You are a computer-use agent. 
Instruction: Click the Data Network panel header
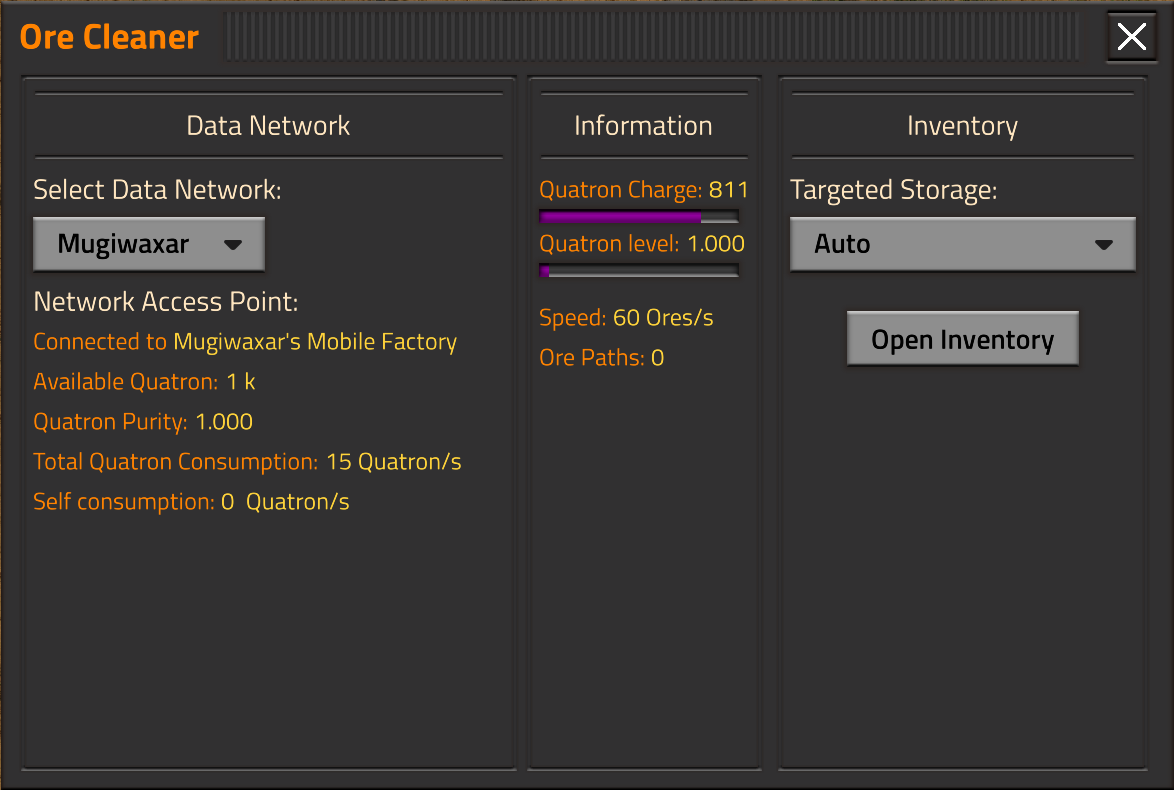point(268,126)
